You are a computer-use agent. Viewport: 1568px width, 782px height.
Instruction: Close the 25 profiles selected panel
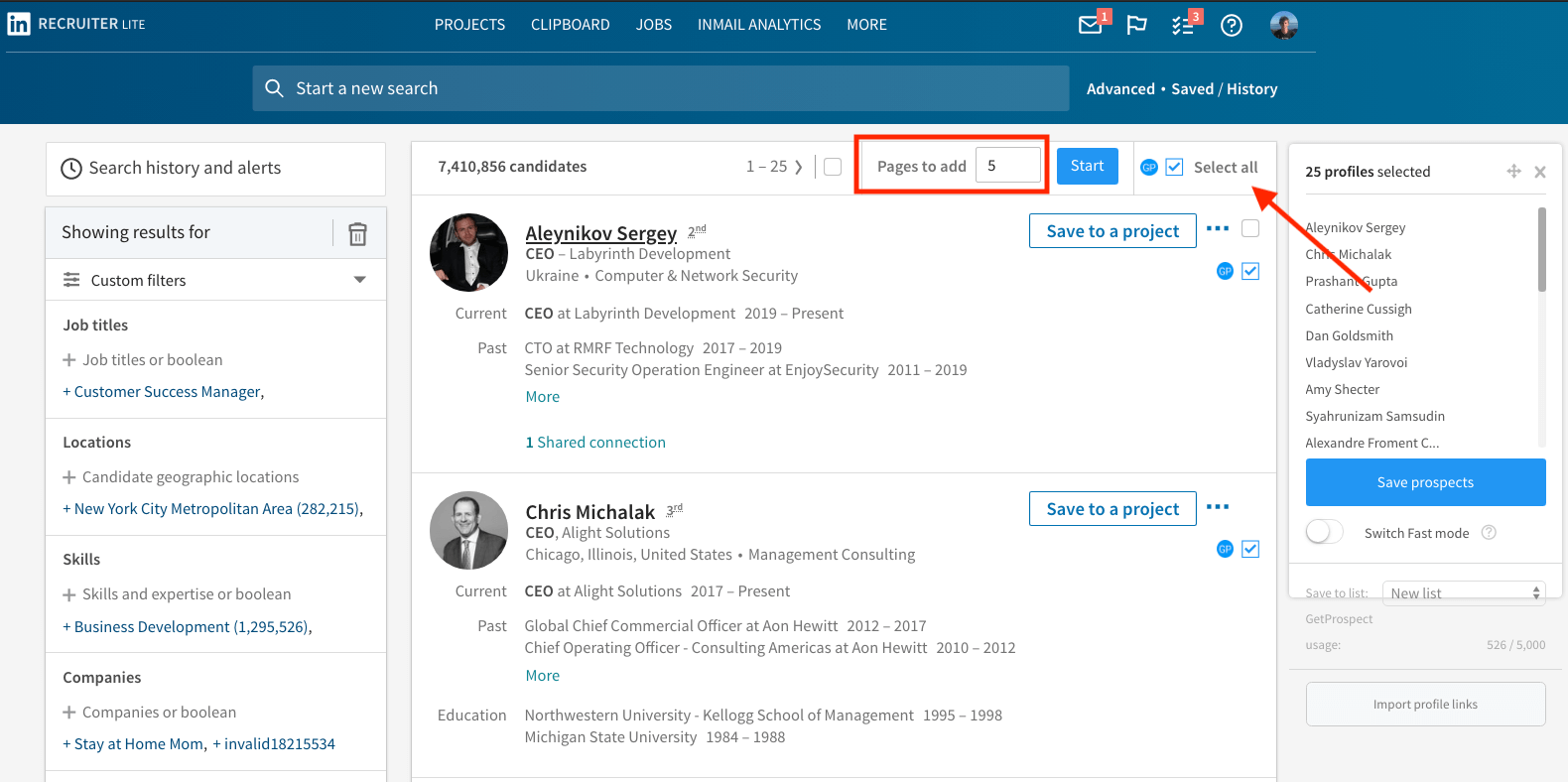tap(1540, 172)
